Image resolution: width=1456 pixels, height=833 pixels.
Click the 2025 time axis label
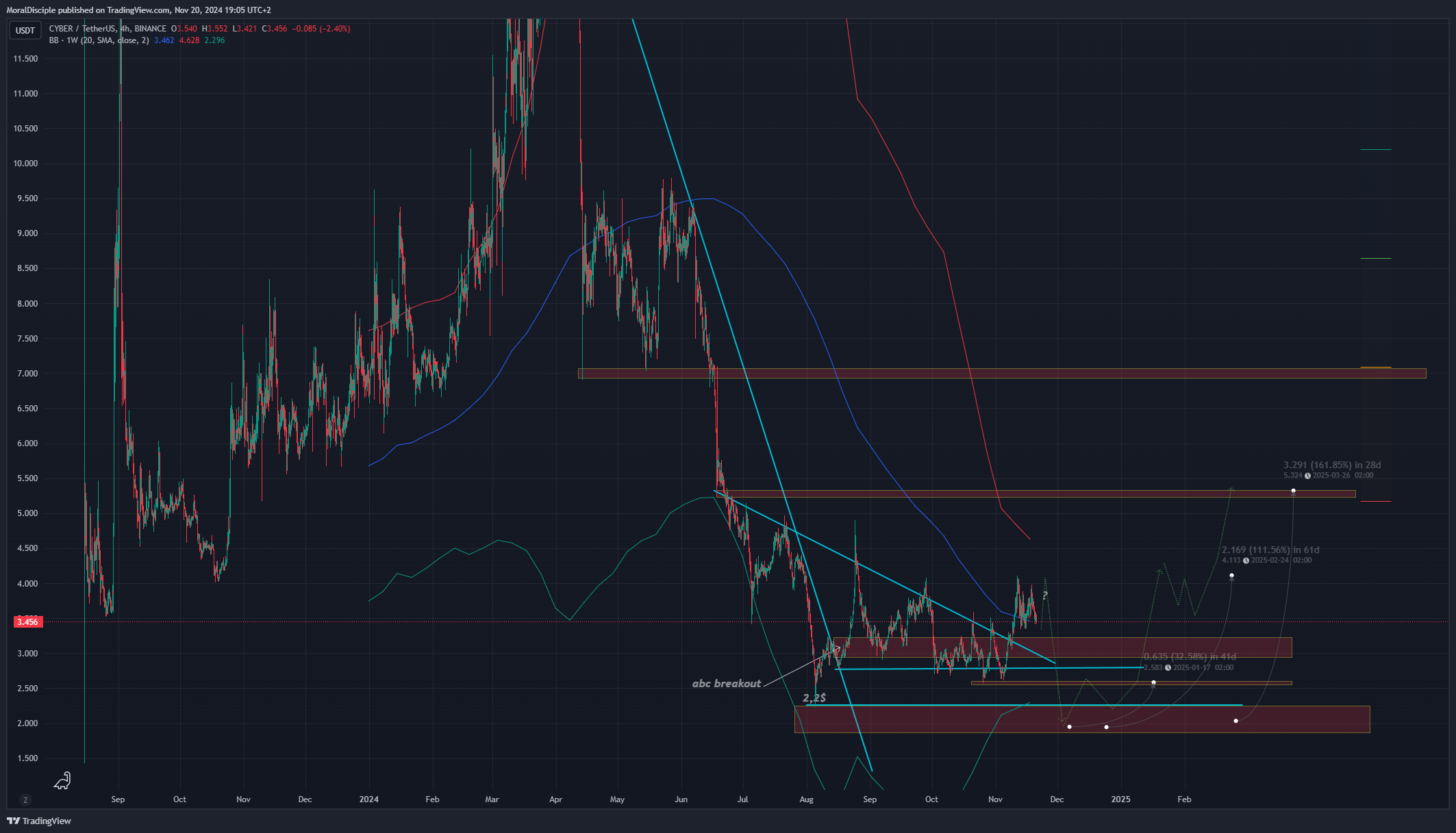coord(1121,799)
